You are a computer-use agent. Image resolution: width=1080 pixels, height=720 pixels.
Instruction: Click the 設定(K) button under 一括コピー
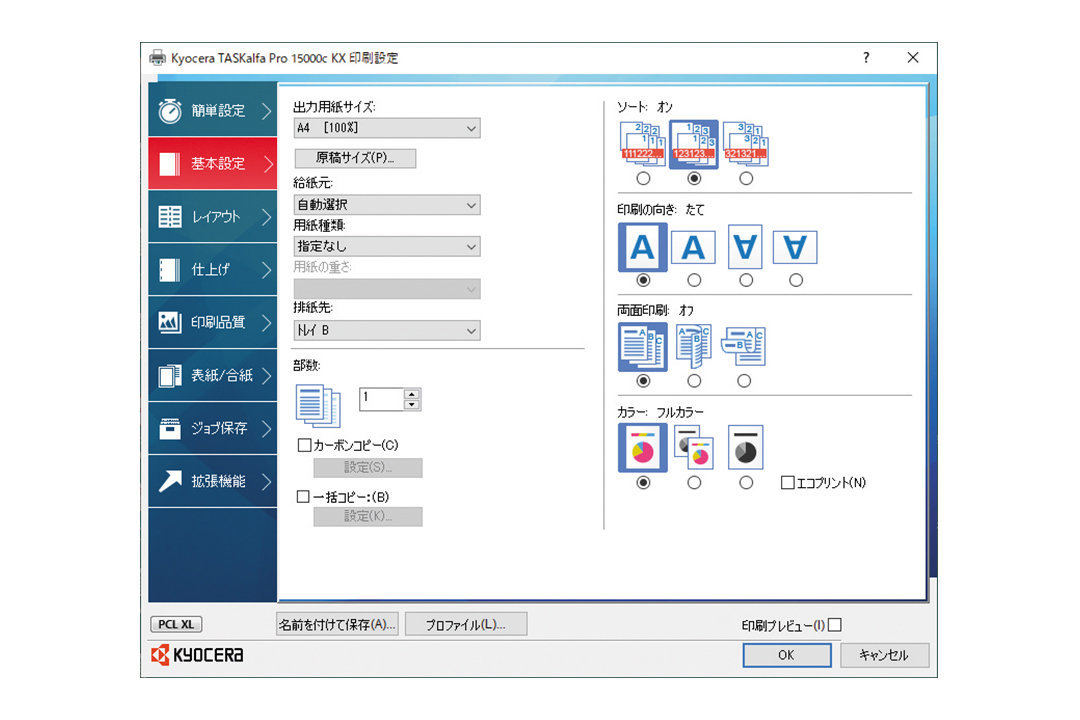[x=368, y=516]
